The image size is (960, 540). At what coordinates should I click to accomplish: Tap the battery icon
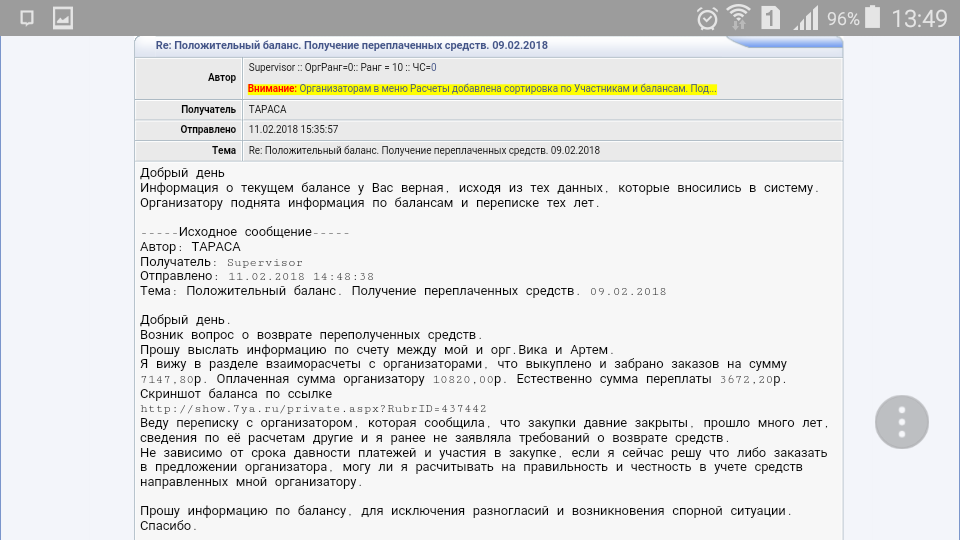point(874,18)
